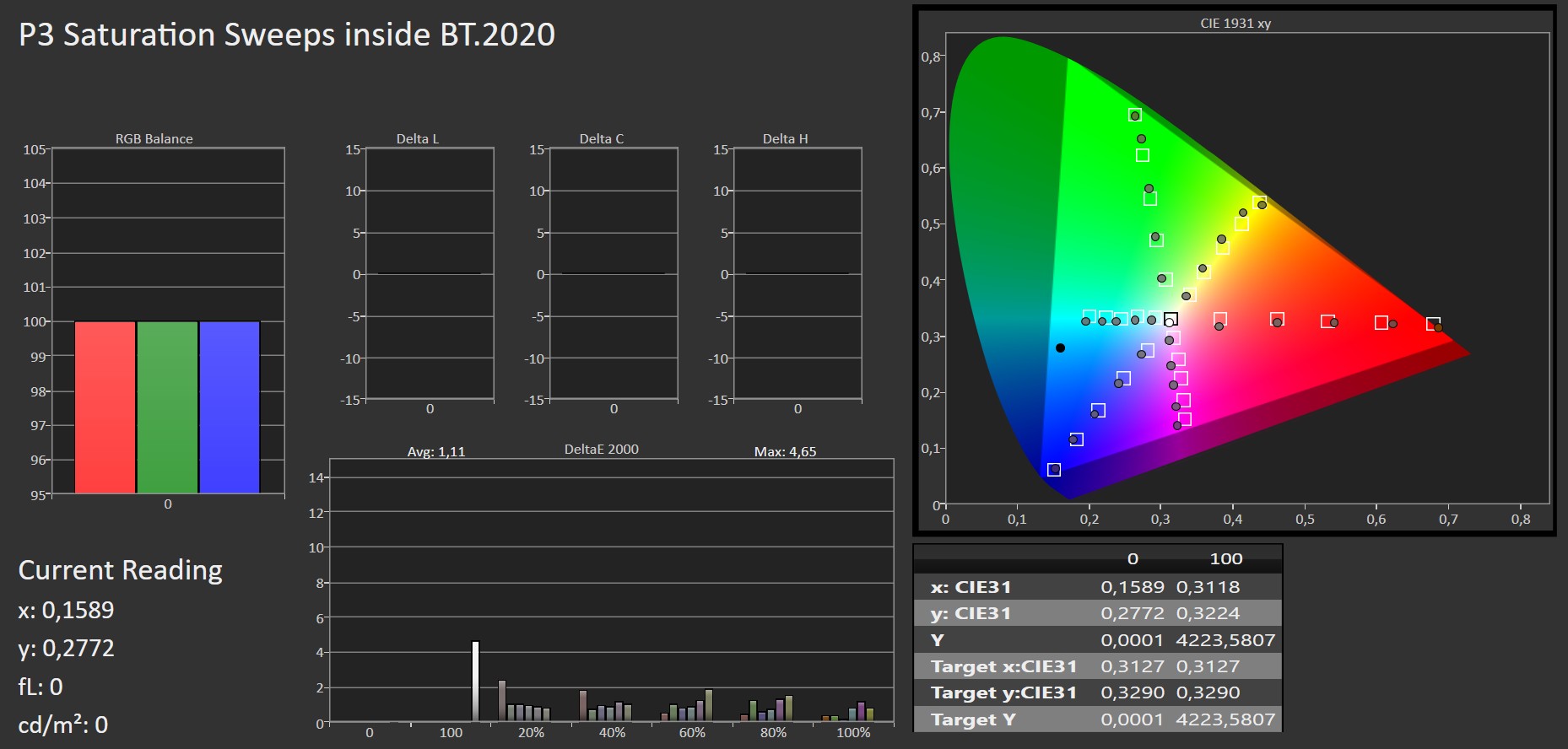Click the Max: 4,65 value
The height and width of the screenshot is (749, 1568).
tap(785, 452)
